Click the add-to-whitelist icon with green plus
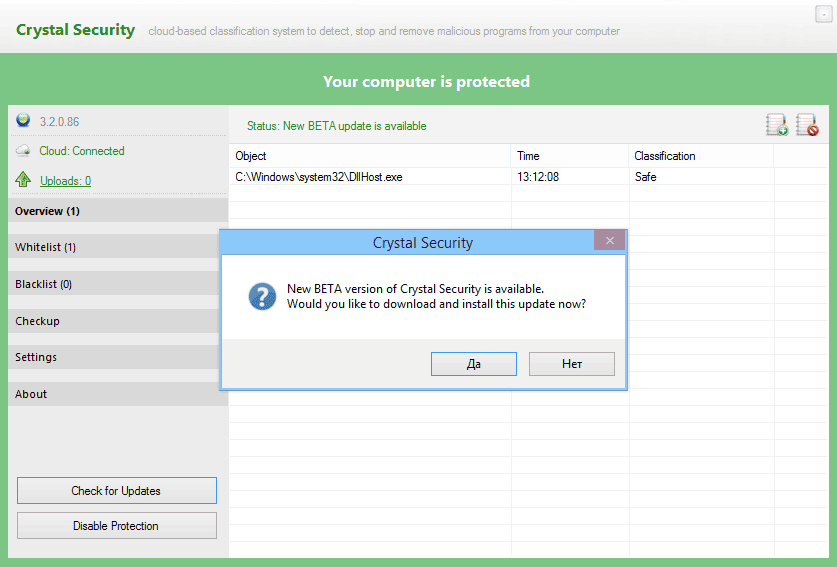 (776, 125)
